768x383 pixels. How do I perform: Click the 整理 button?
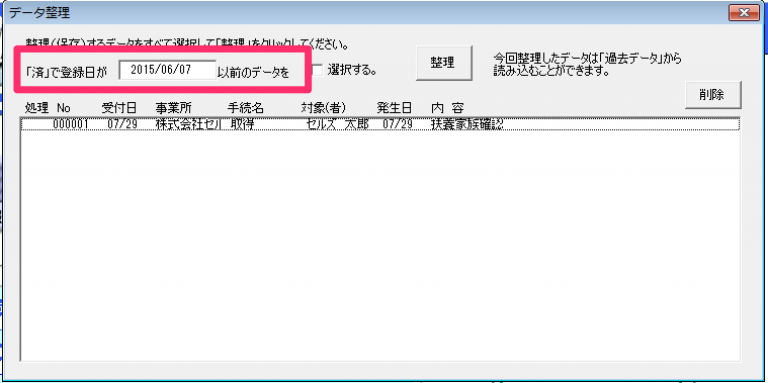pos(444,63)
